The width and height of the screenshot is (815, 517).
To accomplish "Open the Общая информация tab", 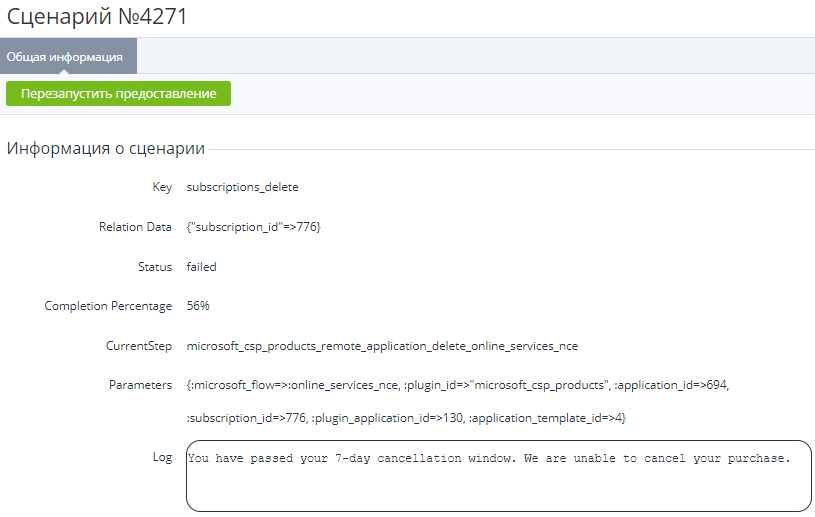I will click(x=68, y=56).
